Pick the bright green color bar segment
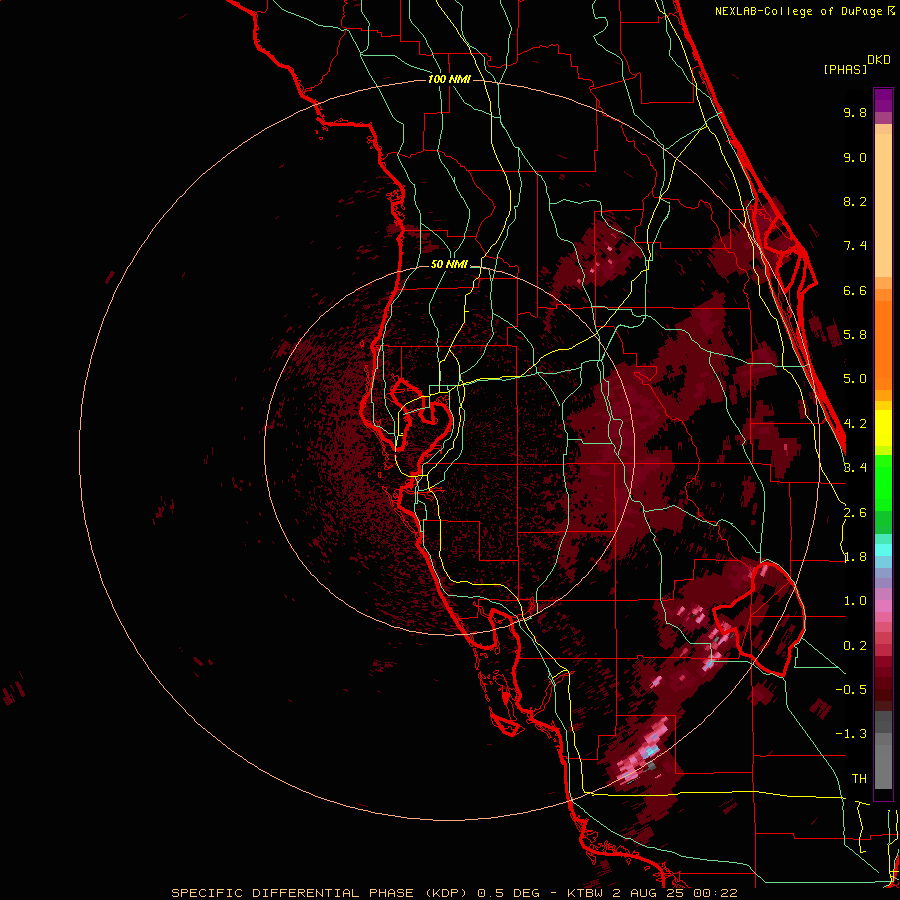The image size is (900, 900). tap(883, 482)
